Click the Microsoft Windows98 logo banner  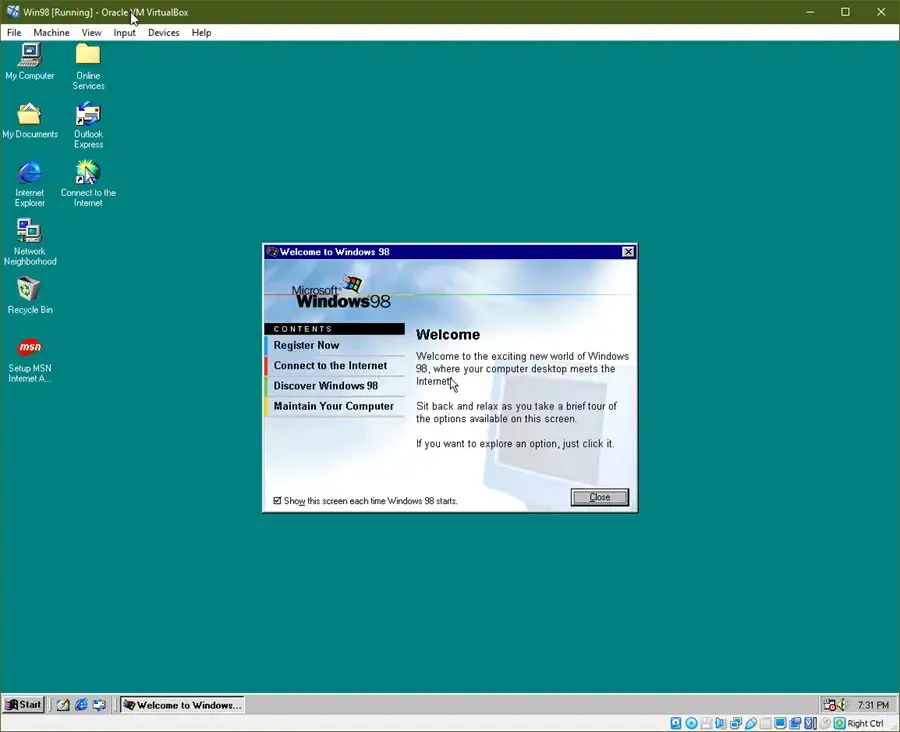pos(341,293)
